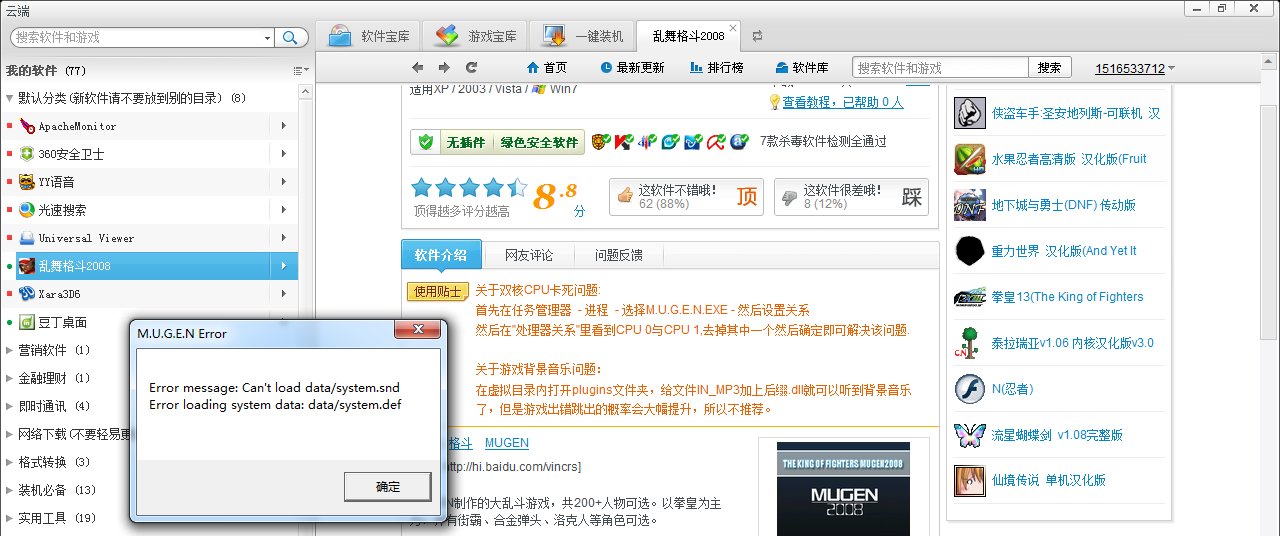Open 查看教程 tutorial link
The width and height of the screenshot is (1280, 536).
pyautogui.click(x=843, y=102)
